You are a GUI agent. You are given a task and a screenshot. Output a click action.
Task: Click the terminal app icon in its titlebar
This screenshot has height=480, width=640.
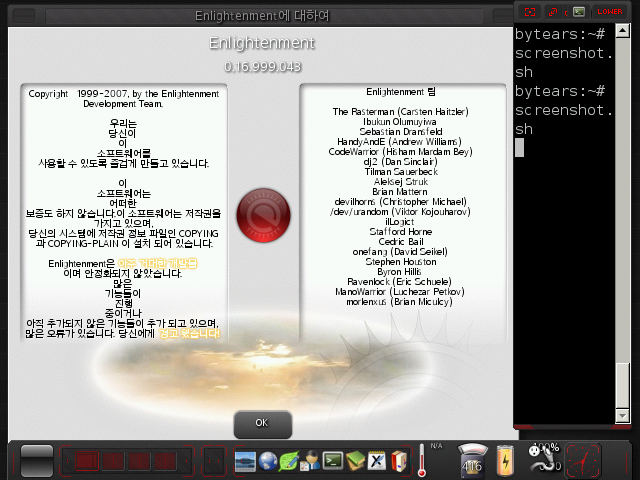(x=578, y=12)
